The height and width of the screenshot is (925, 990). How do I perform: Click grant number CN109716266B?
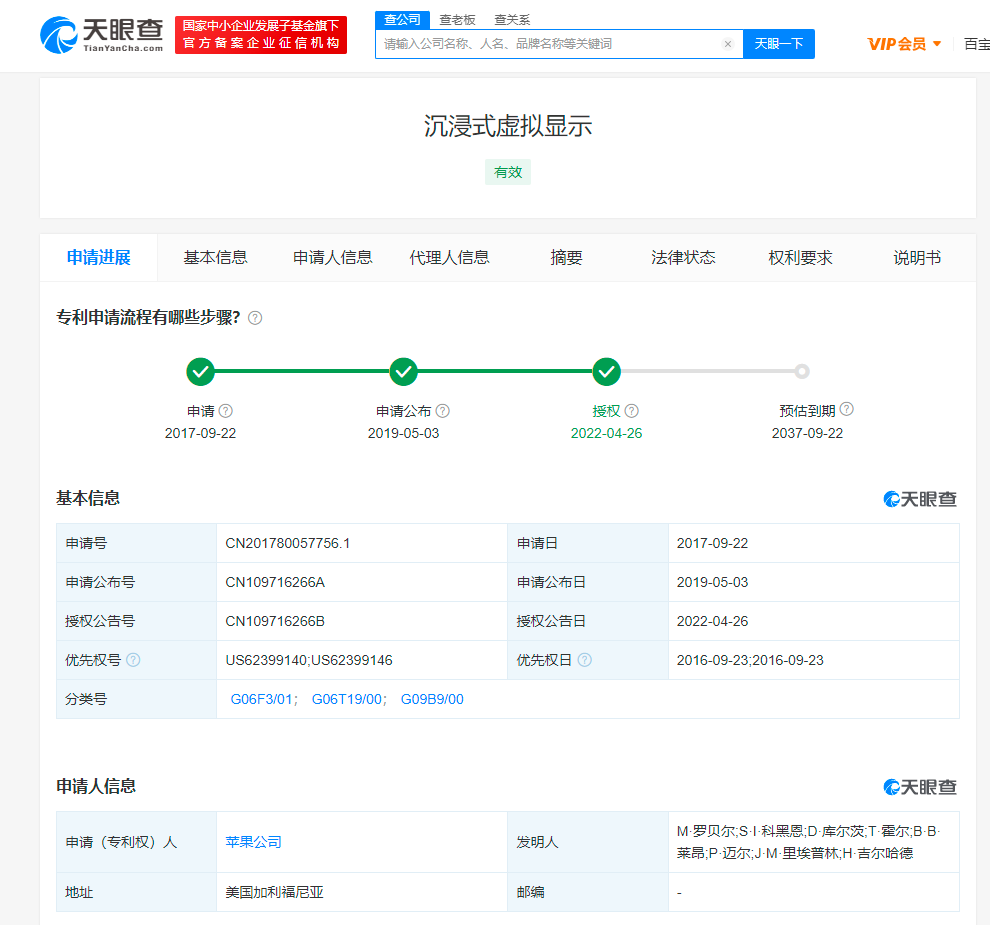click(x=275, y=621)
